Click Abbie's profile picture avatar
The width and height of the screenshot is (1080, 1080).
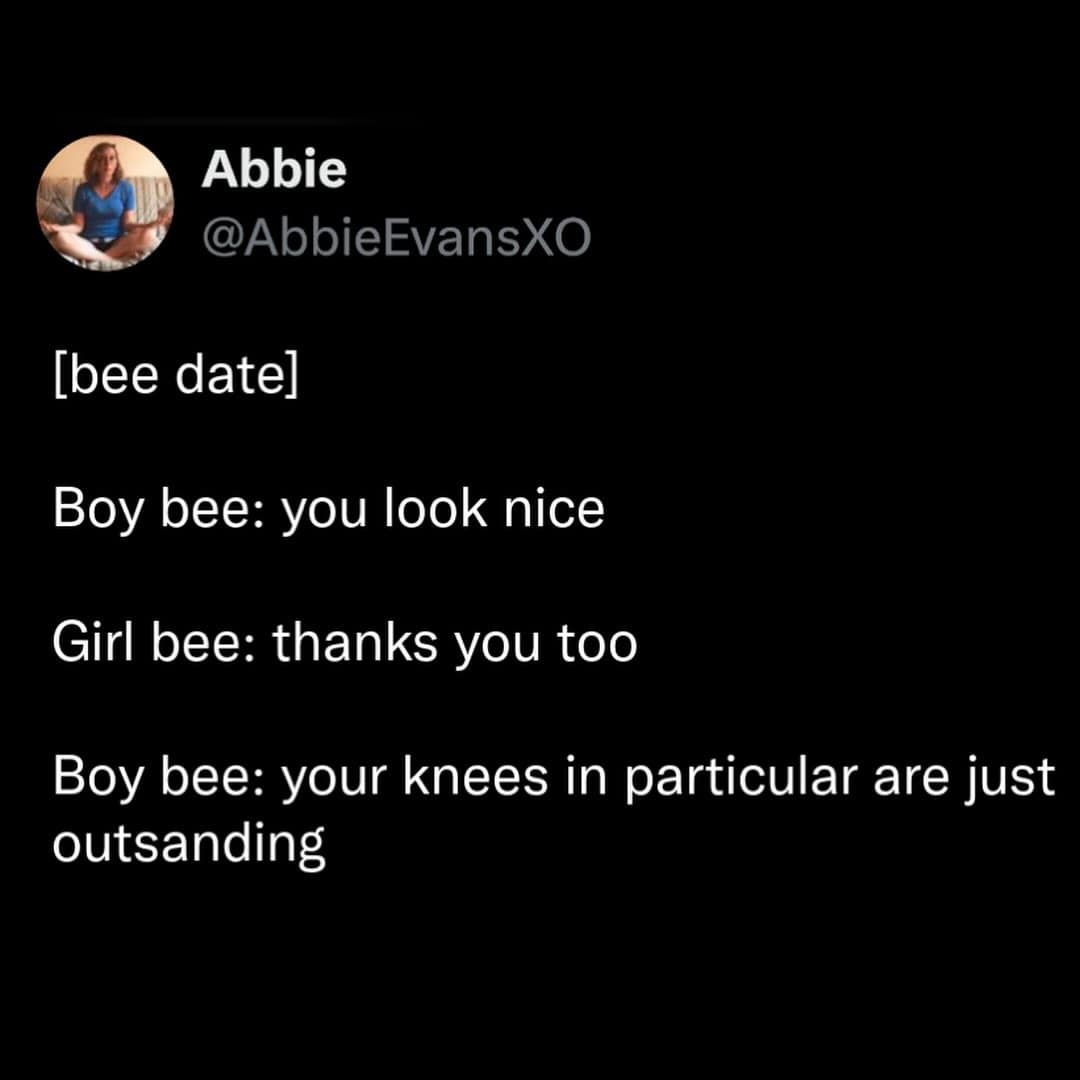(105, 203)
